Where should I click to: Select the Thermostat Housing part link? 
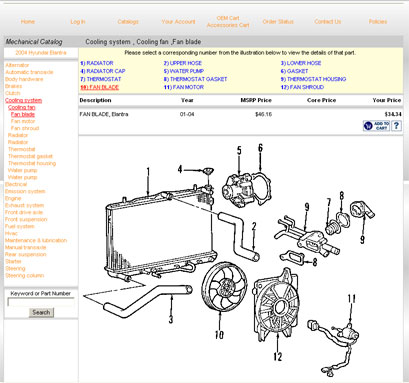tap(313, 79)
